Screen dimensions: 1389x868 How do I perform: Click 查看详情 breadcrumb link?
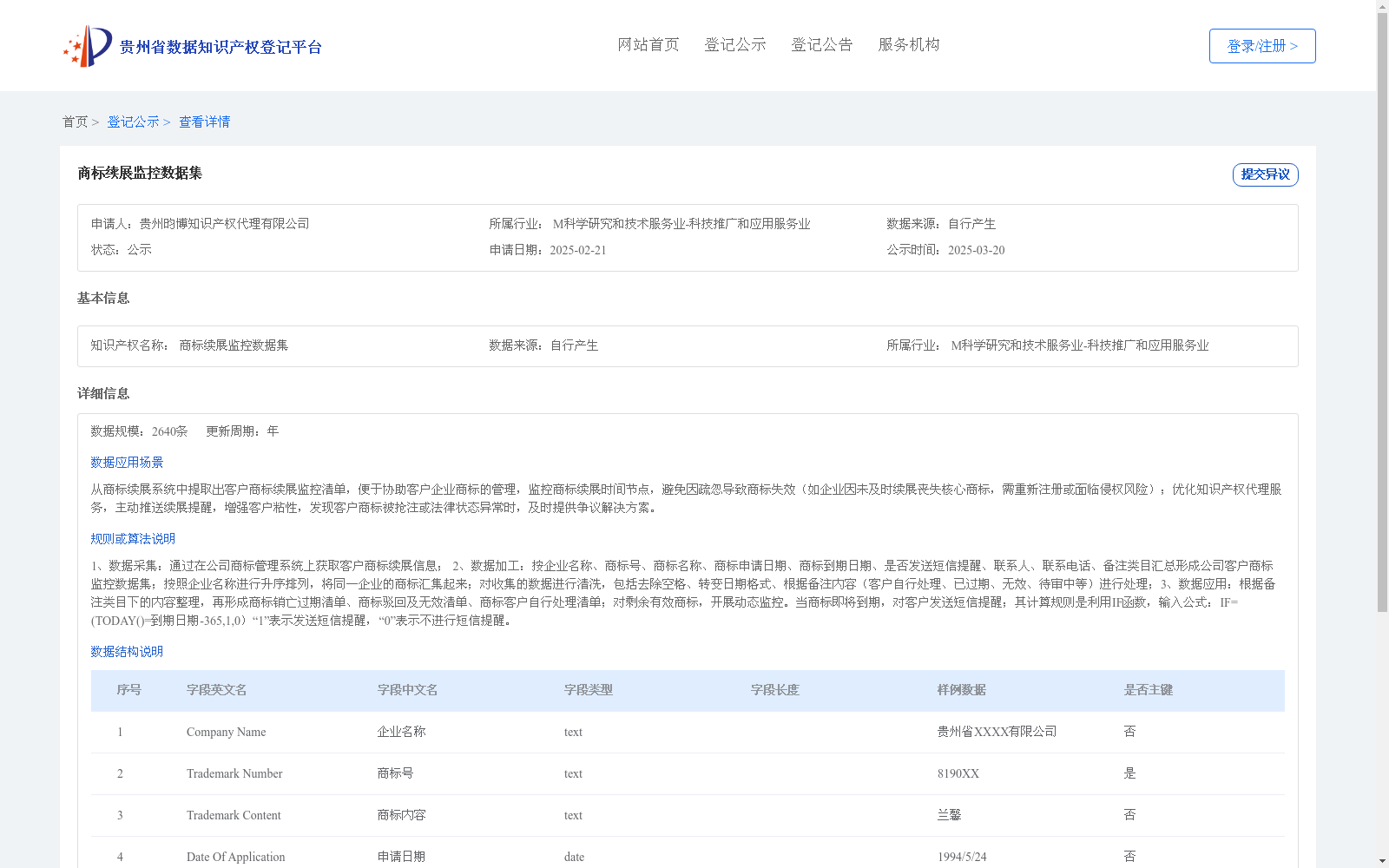[x=205, y=122]
